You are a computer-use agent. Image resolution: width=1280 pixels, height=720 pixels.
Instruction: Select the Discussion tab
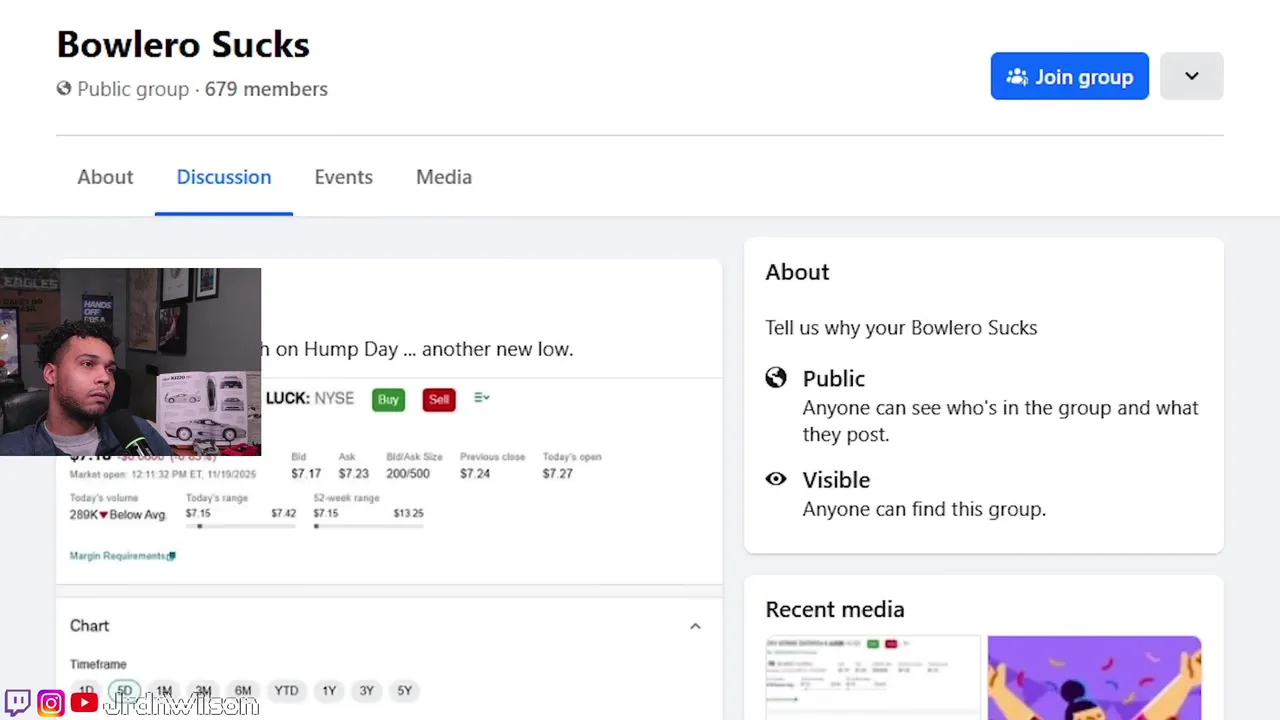[x=224, y=177]
